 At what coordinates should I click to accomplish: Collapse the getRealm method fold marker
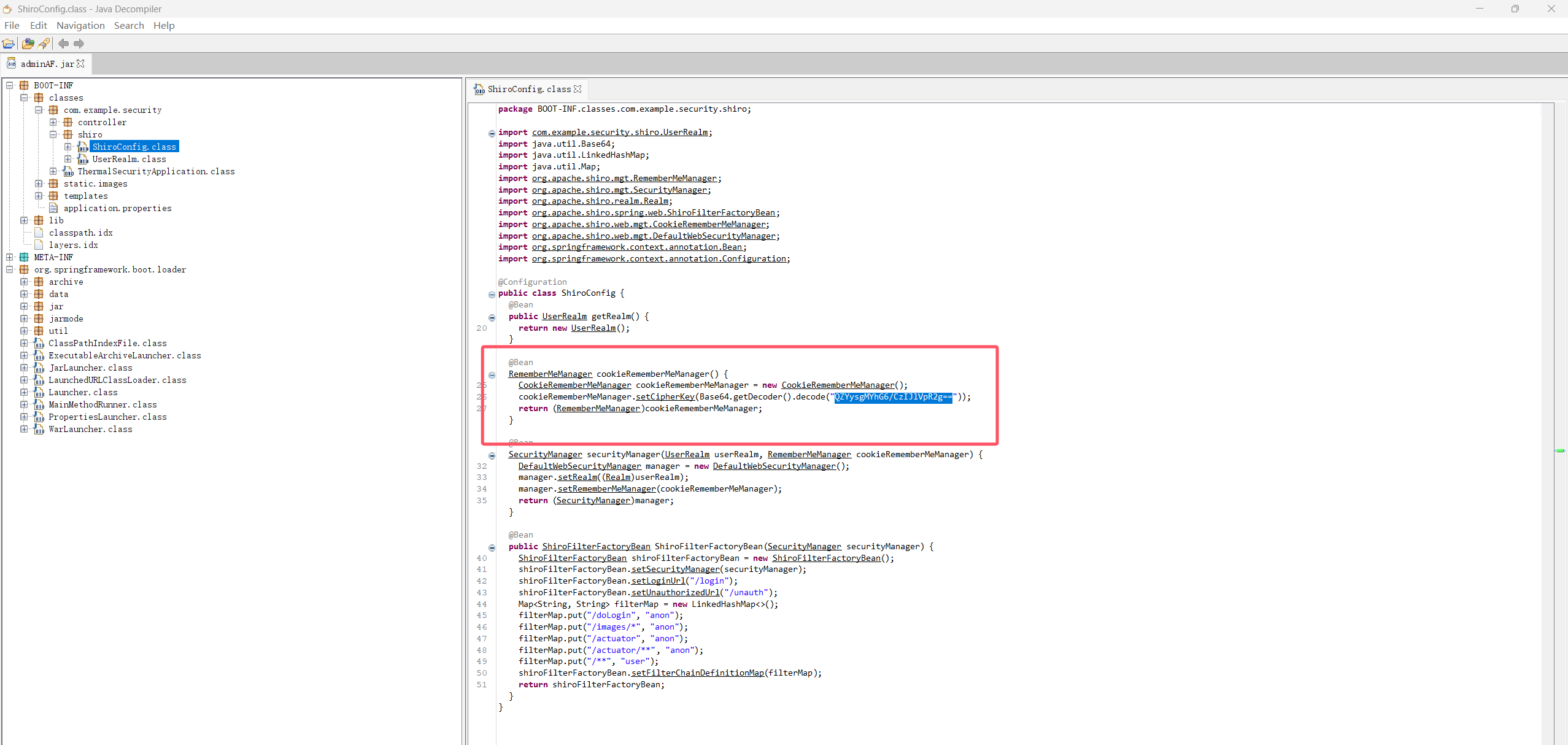point(492,318)
